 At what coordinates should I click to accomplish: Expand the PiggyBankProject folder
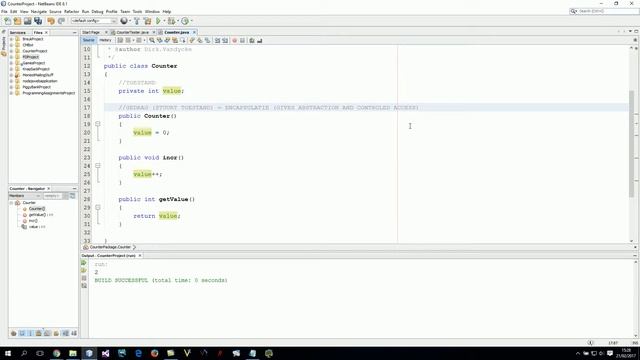pyautogui.click(x=11, y=87)
